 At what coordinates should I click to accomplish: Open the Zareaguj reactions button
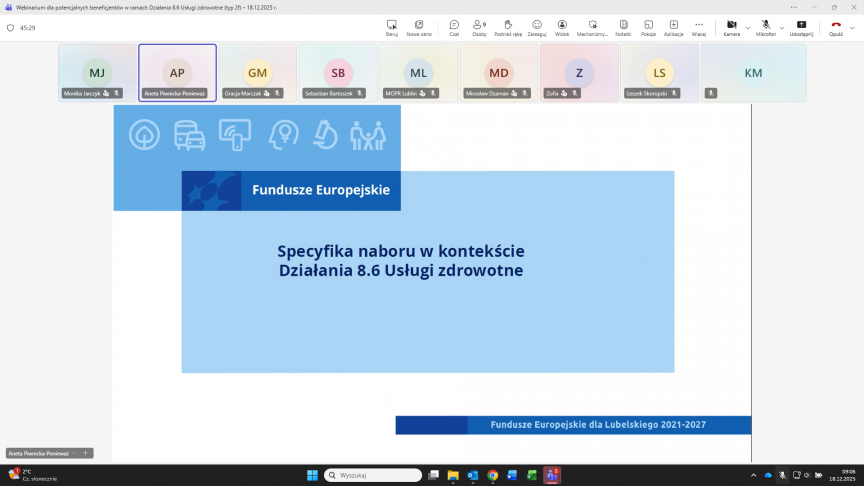537,27
